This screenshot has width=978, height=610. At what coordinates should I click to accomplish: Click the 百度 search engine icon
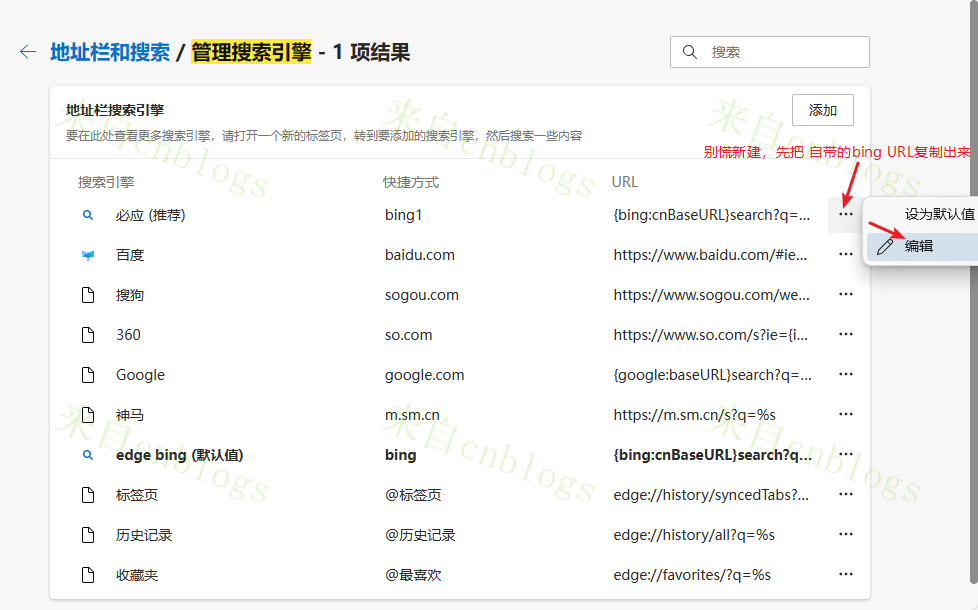[x=87, y=254]
